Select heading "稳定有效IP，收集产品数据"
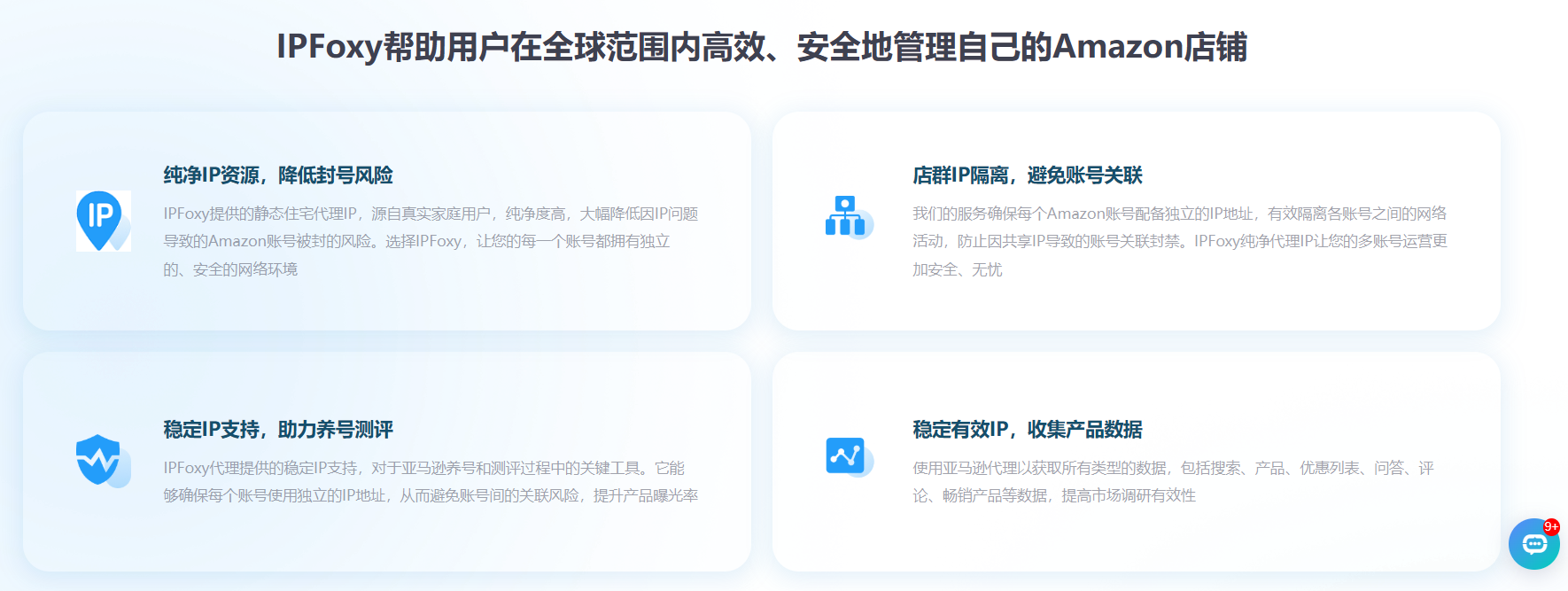The height and width of the screenshot is (591, 1568). (1028, 430)
